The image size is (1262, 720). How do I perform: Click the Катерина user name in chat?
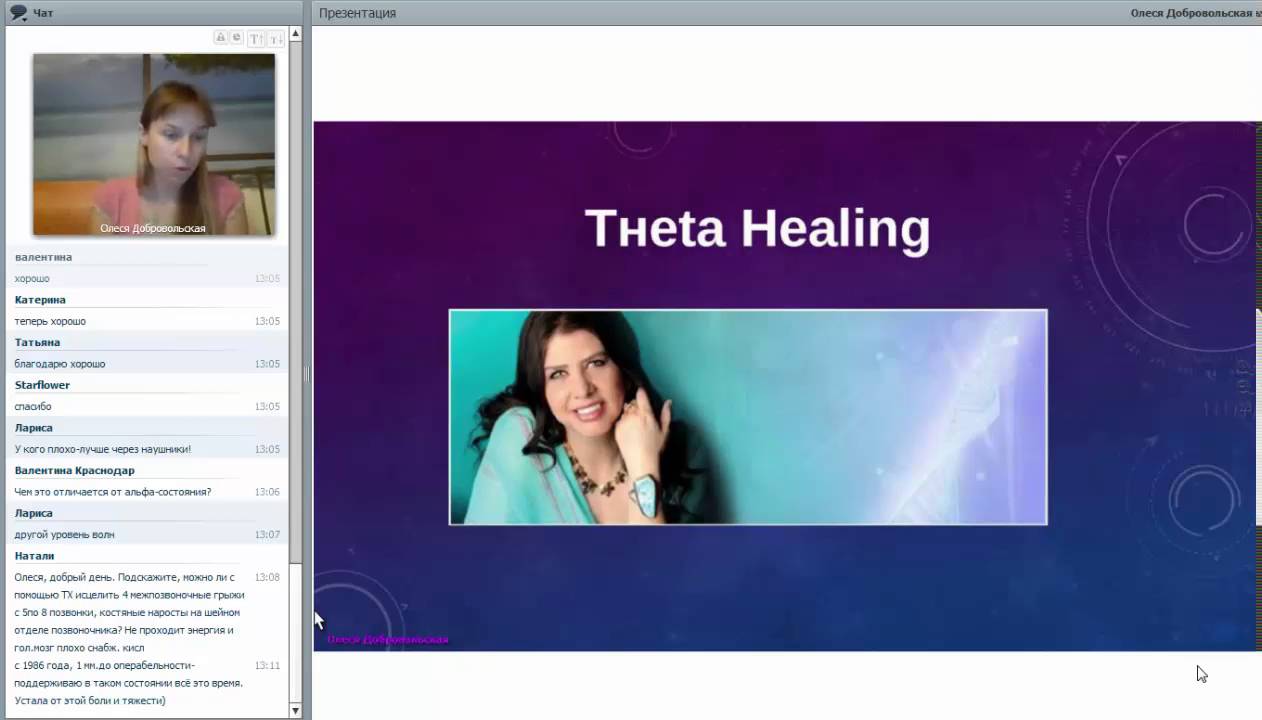(x=40, y=300)
